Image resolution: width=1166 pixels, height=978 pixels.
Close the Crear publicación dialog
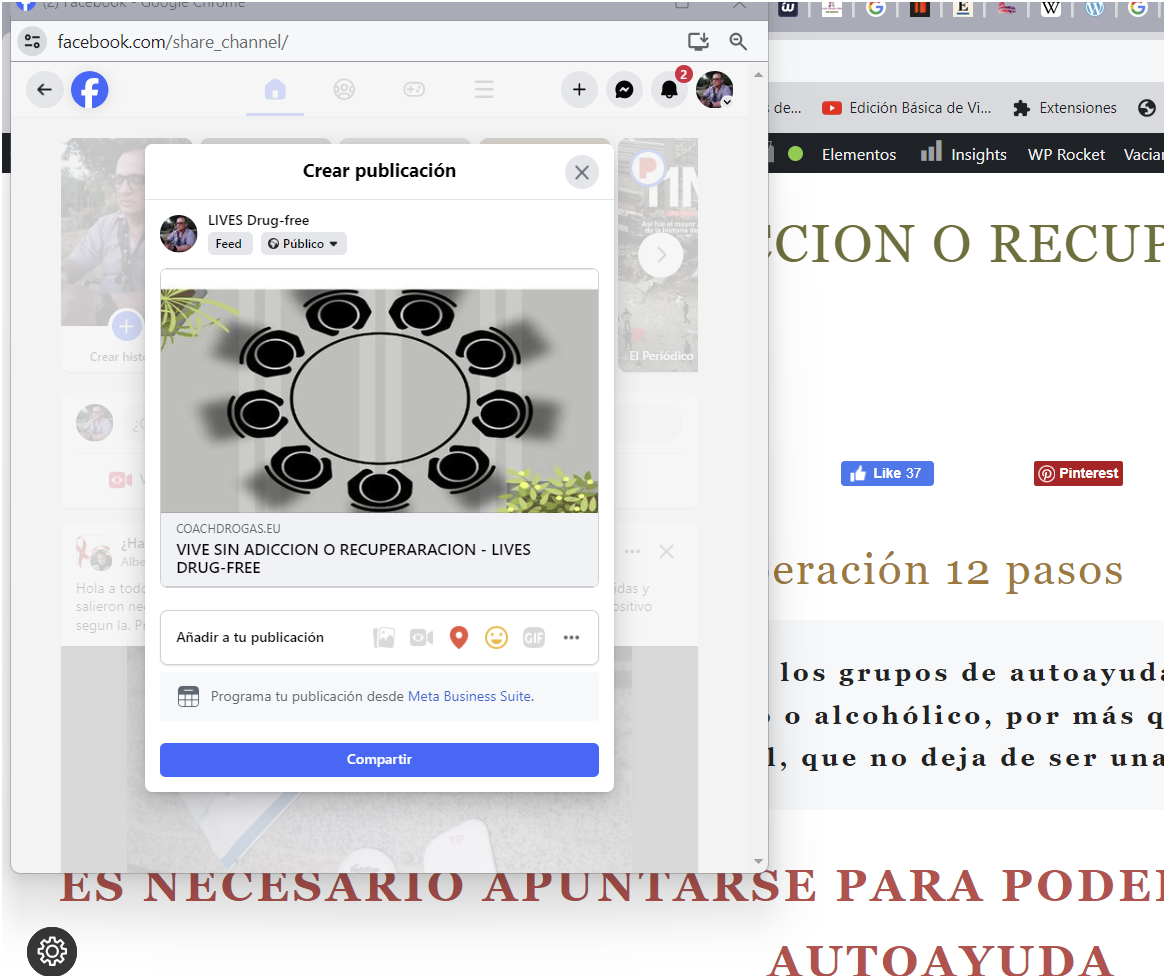(x=582, y=173)
